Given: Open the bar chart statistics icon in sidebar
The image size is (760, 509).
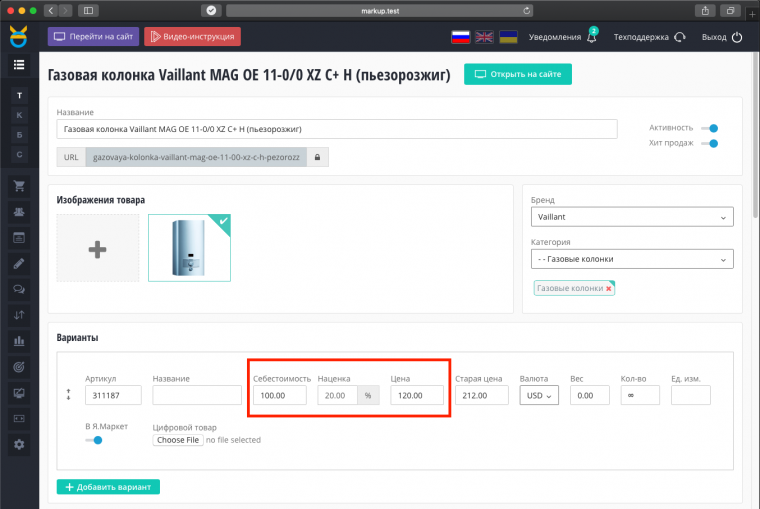Looking at the screenshot, I should tap(18, 341).
